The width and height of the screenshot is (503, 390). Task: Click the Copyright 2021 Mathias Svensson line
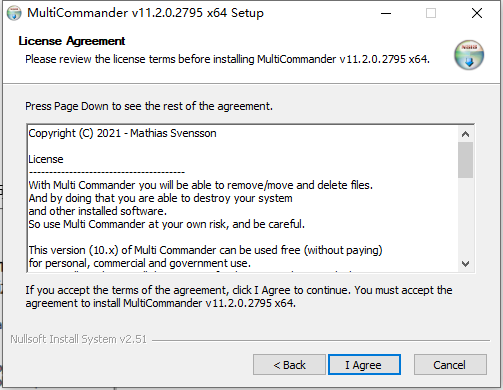pos(122,133)
